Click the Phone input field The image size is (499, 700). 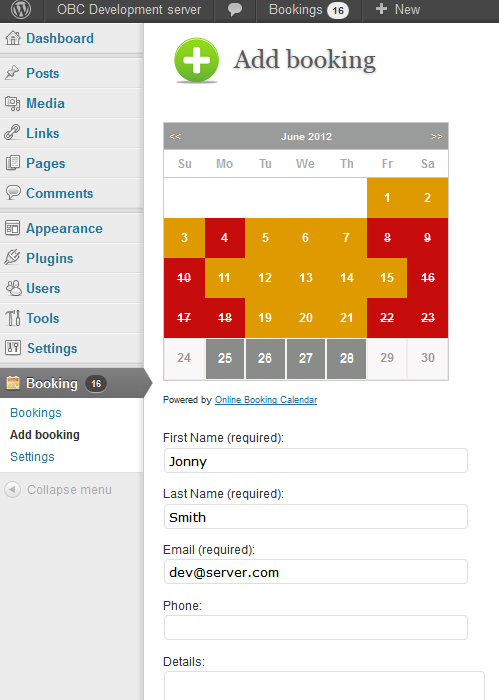click(316, 628)
